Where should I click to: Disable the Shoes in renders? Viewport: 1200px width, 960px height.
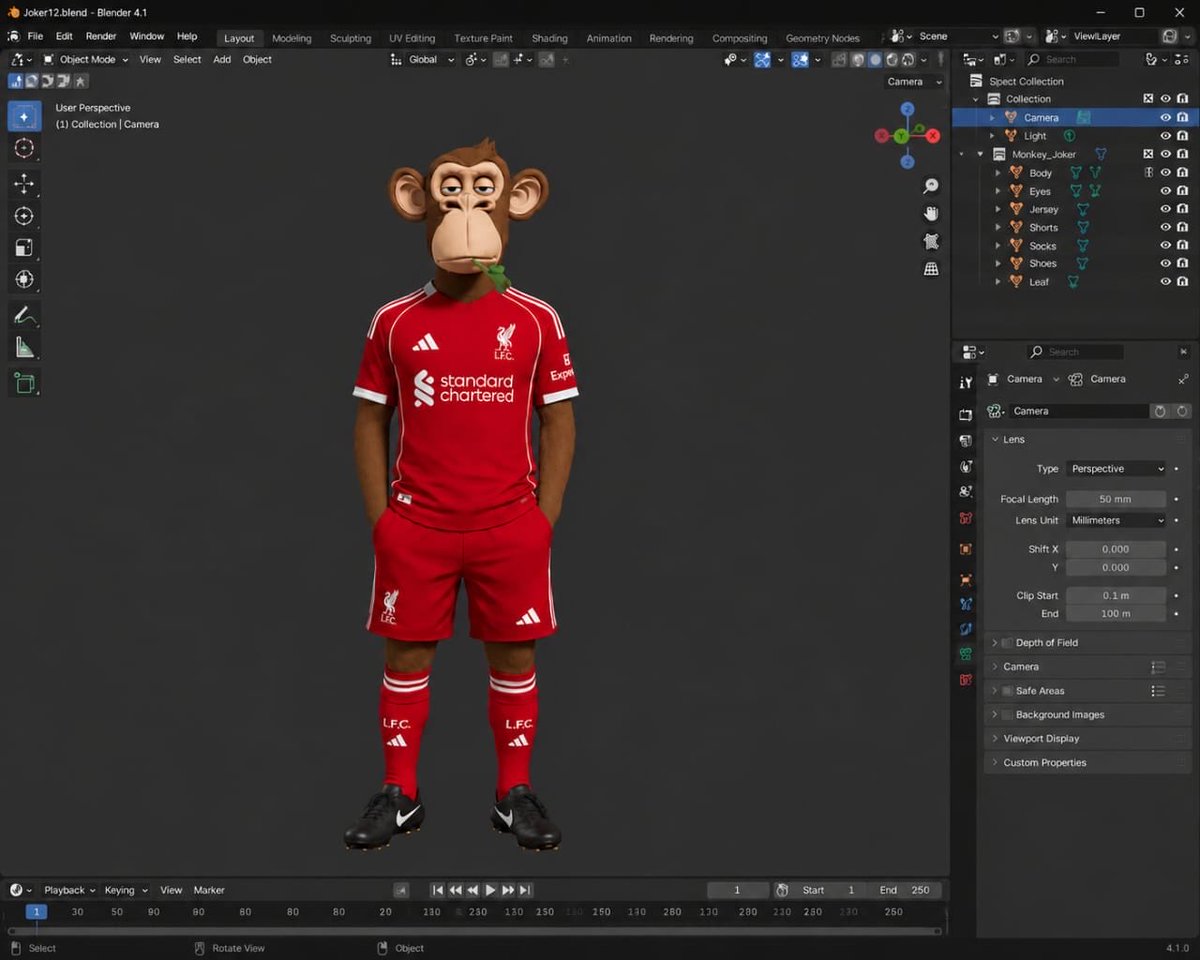pos(1182,264)
